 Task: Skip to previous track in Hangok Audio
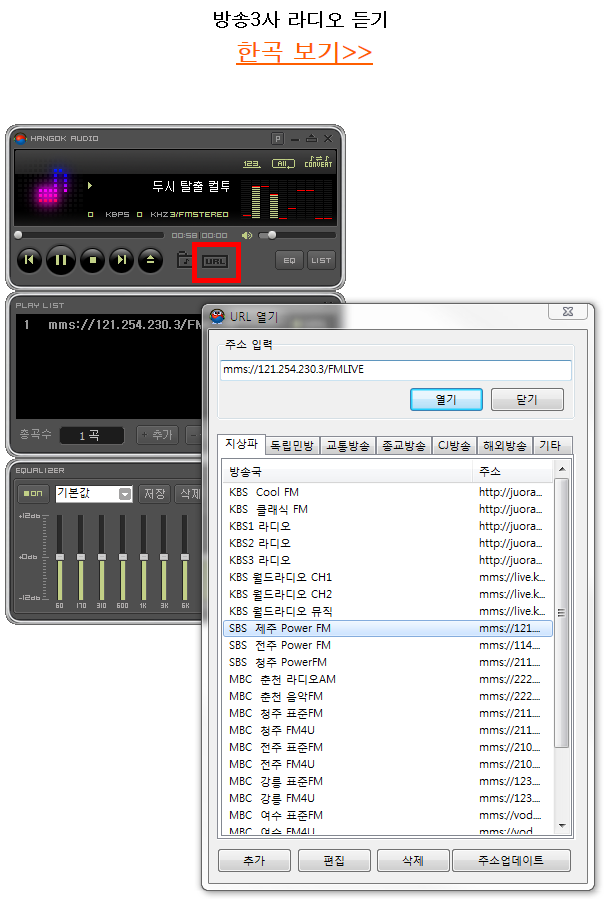click(29, 260)
